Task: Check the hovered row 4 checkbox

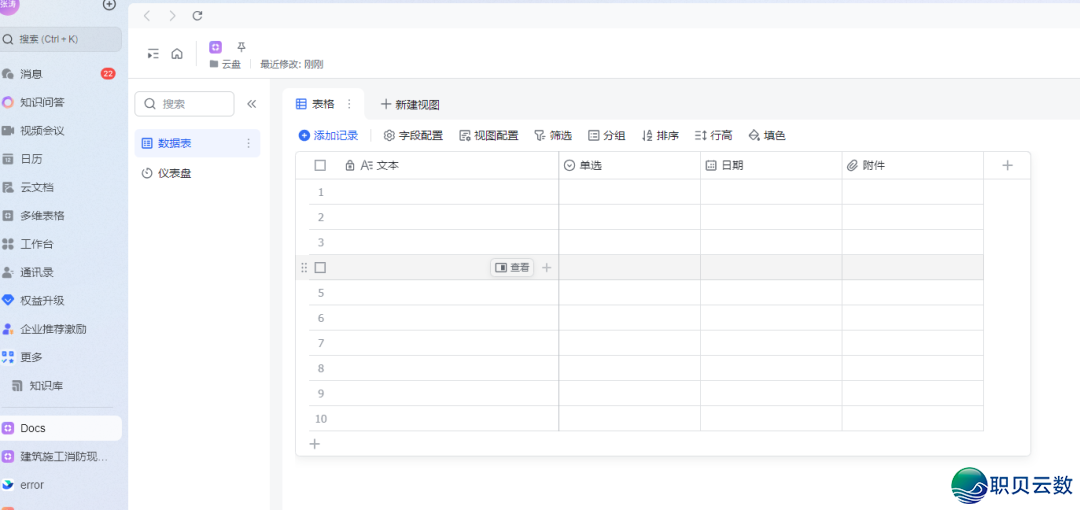Action: (x=320, y=267)
